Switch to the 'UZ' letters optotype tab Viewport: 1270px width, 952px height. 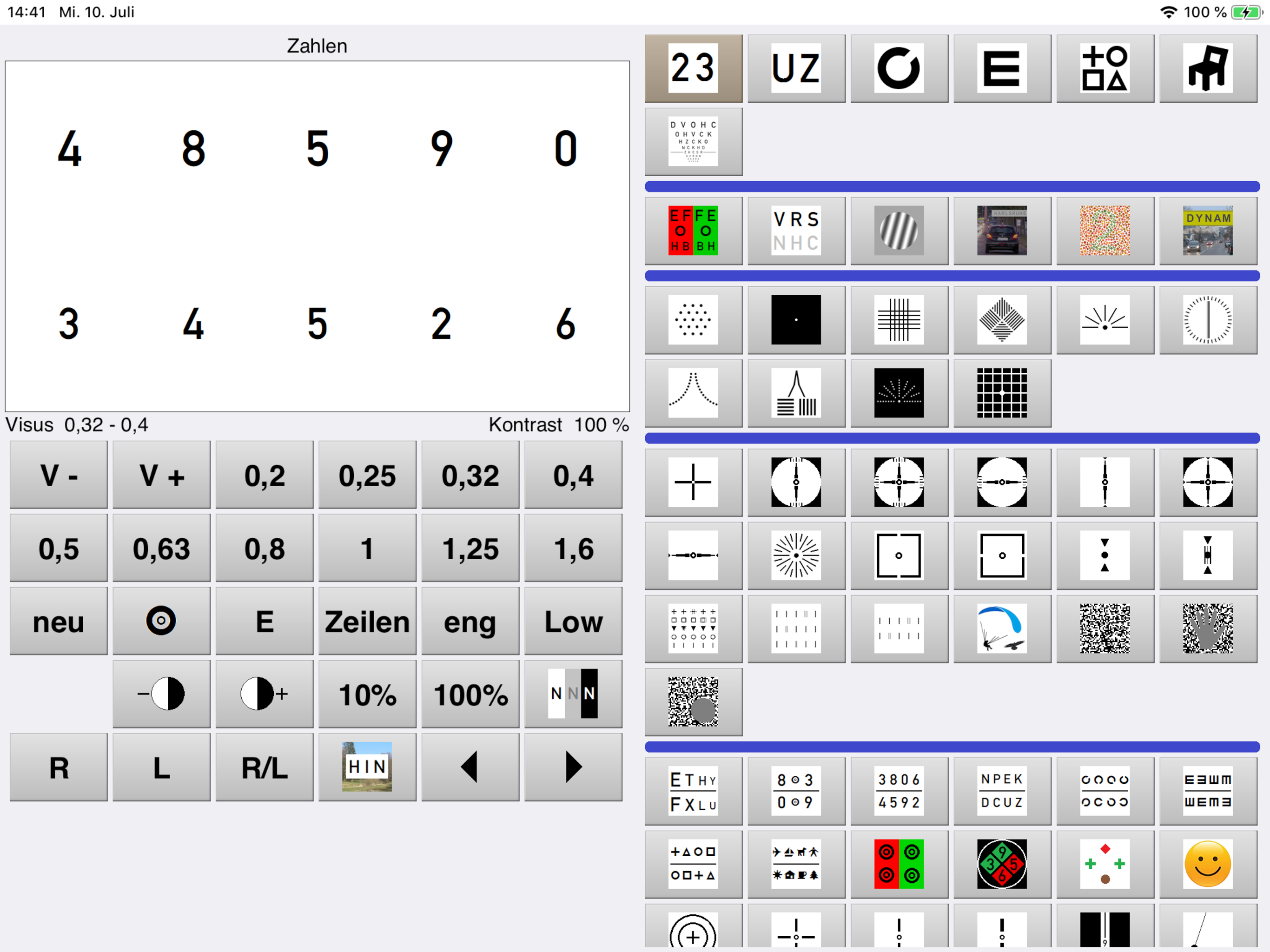(x=796, y=68)
